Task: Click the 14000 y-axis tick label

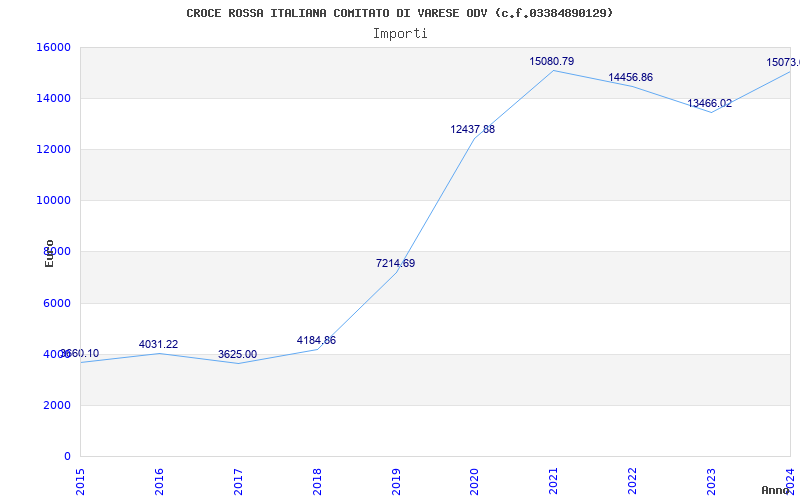Action: click(x=53, y=98)
